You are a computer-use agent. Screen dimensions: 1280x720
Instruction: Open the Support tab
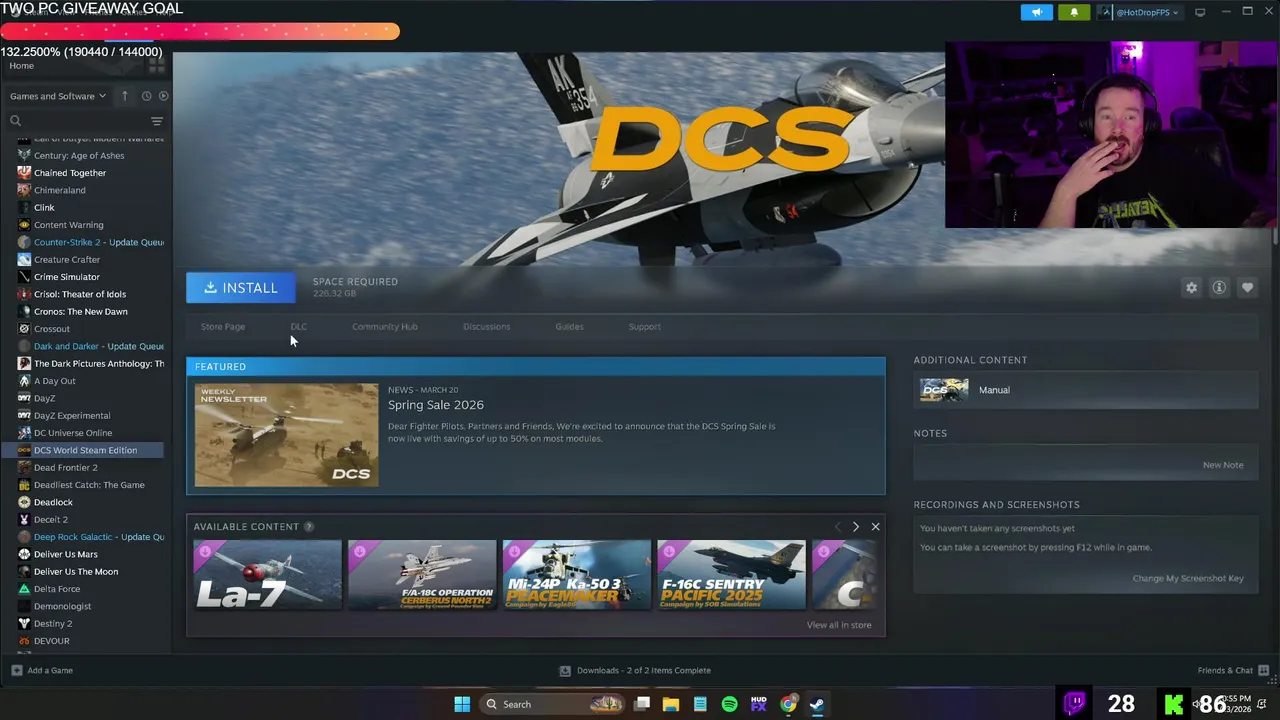(x=645, y=327)
